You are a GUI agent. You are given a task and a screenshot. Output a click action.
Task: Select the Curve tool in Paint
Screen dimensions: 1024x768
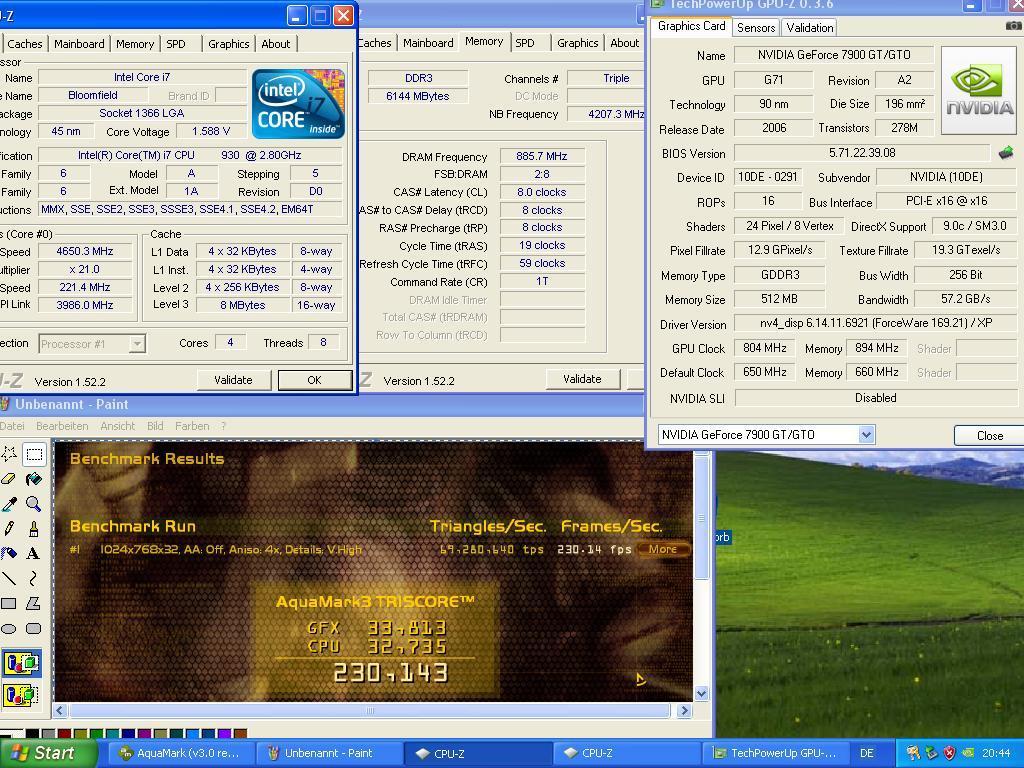[34, 578]
